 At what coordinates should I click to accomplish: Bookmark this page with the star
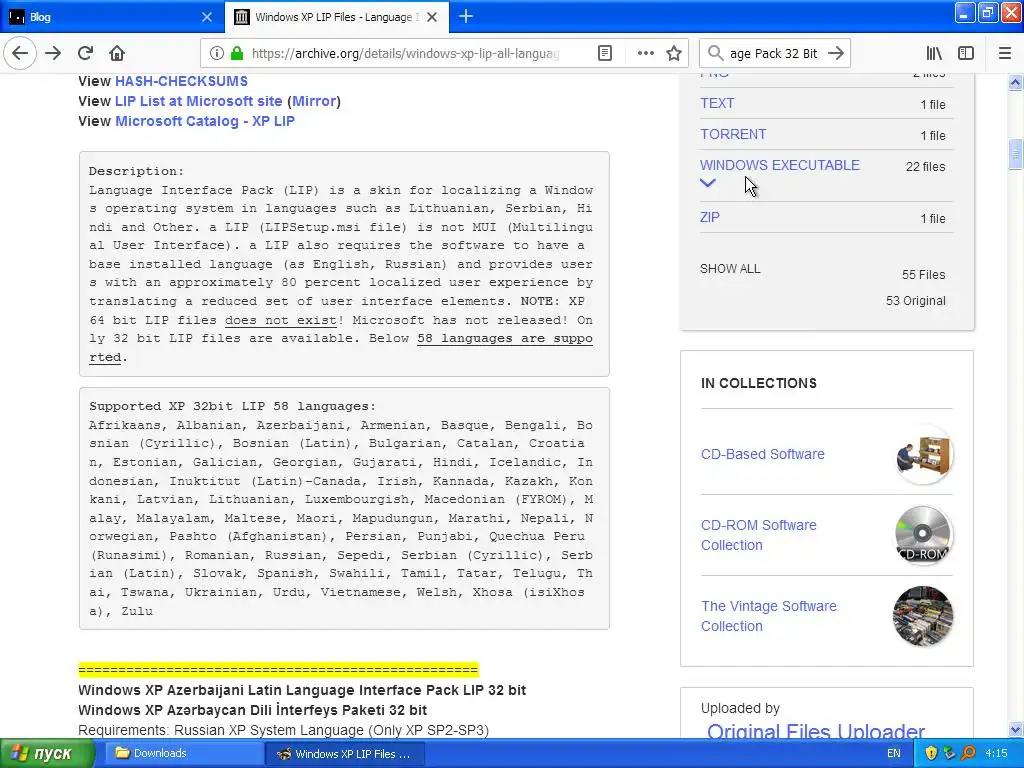pyautogui.click(x=674, y=54)
